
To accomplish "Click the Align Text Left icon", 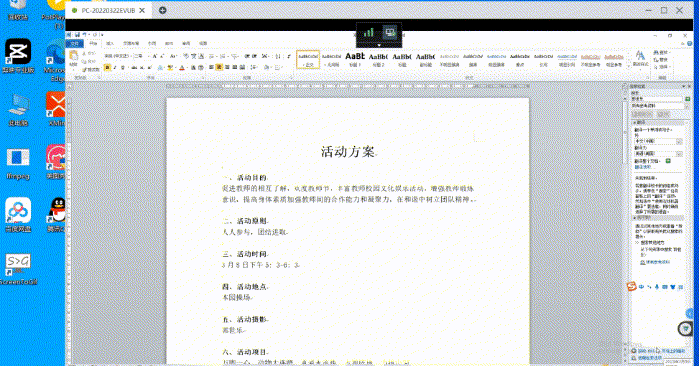I will click(x=212, y=67).
